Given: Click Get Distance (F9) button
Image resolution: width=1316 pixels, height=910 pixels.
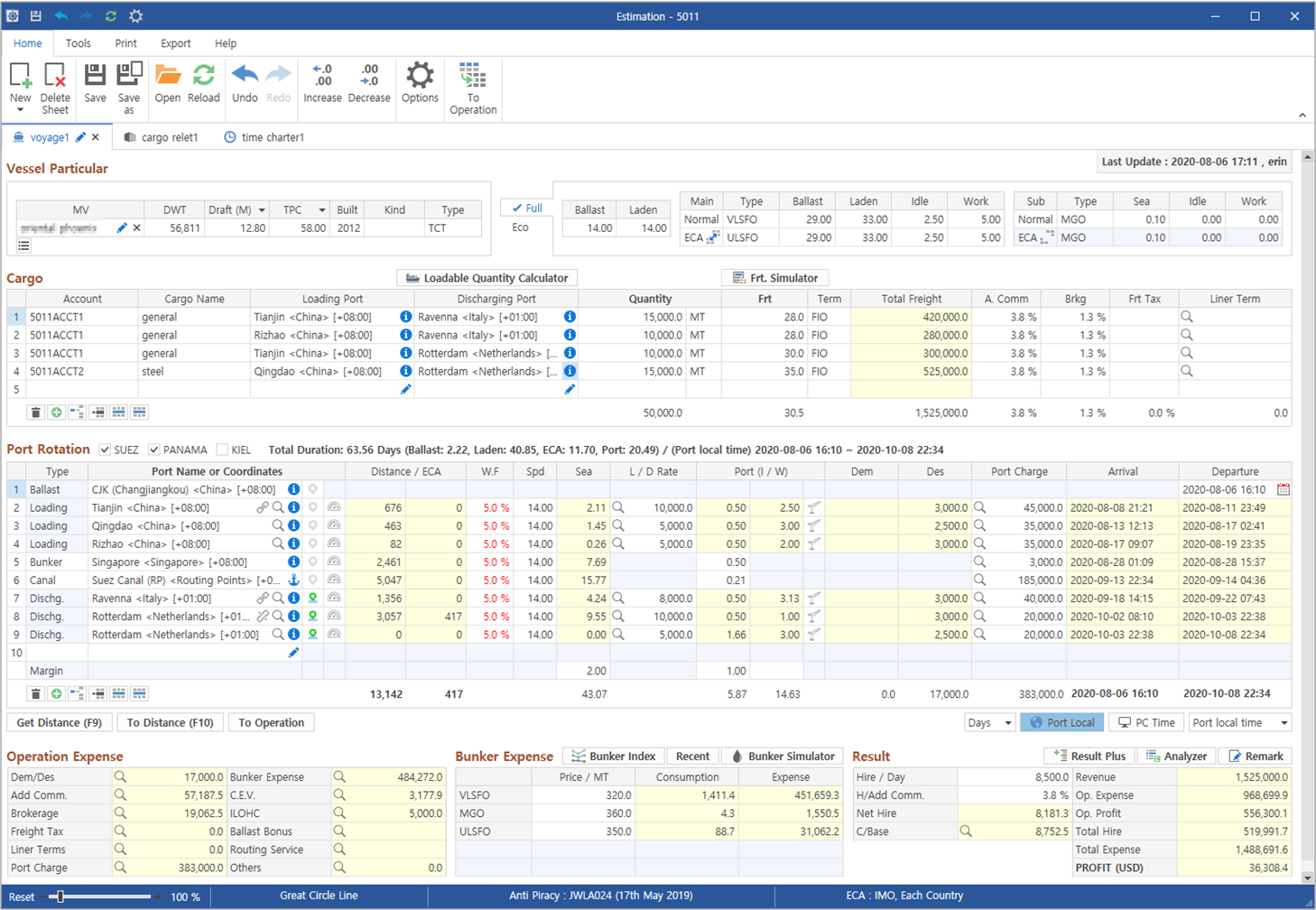Looking at the screenshot, I should pyautogui.click(x=60, y=723).
